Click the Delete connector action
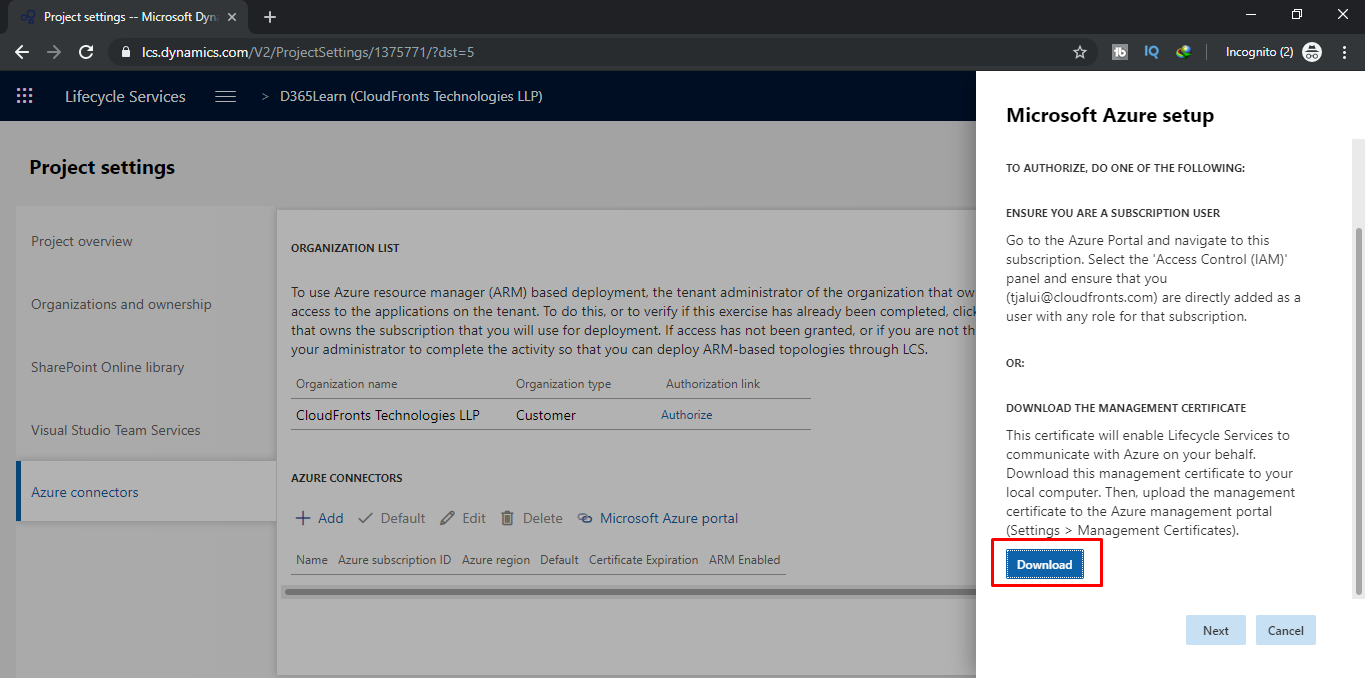The image size is (1365, 678). (x=532, y=518)
